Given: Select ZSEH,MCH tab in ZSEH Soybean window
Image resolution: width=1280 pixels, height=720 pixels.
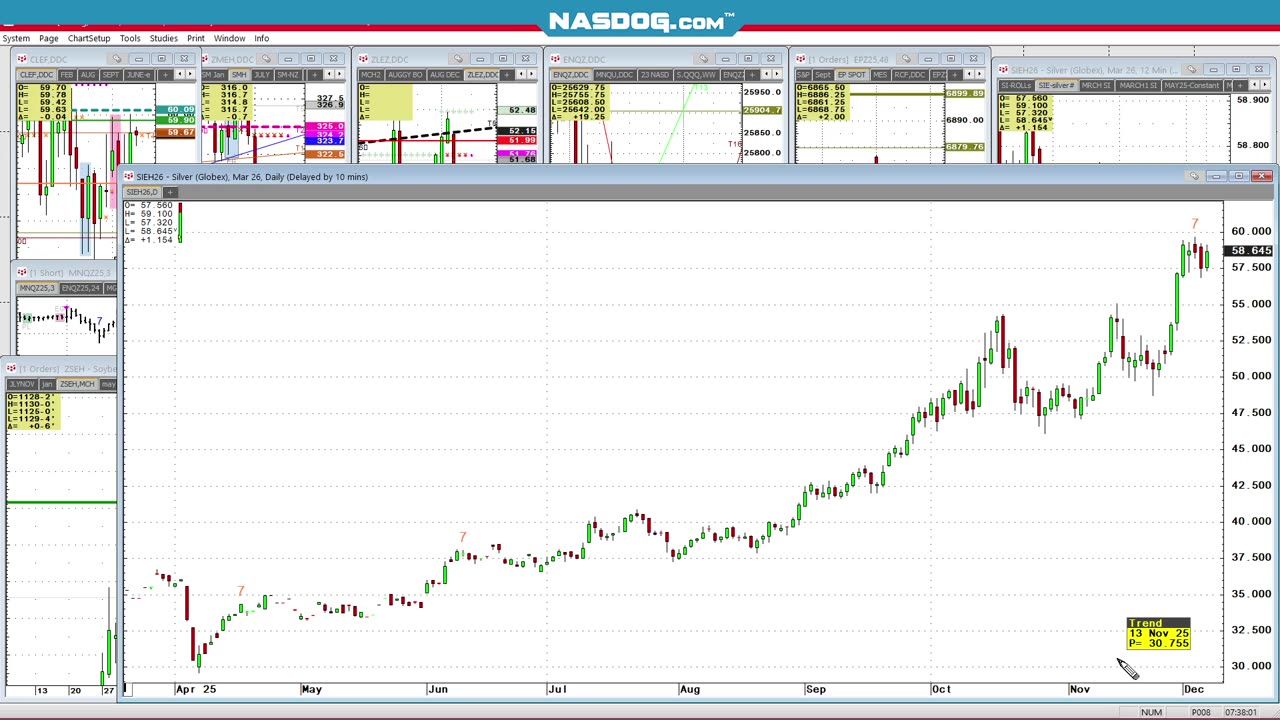Looking at the screenshot, I should tap(77, 385).
